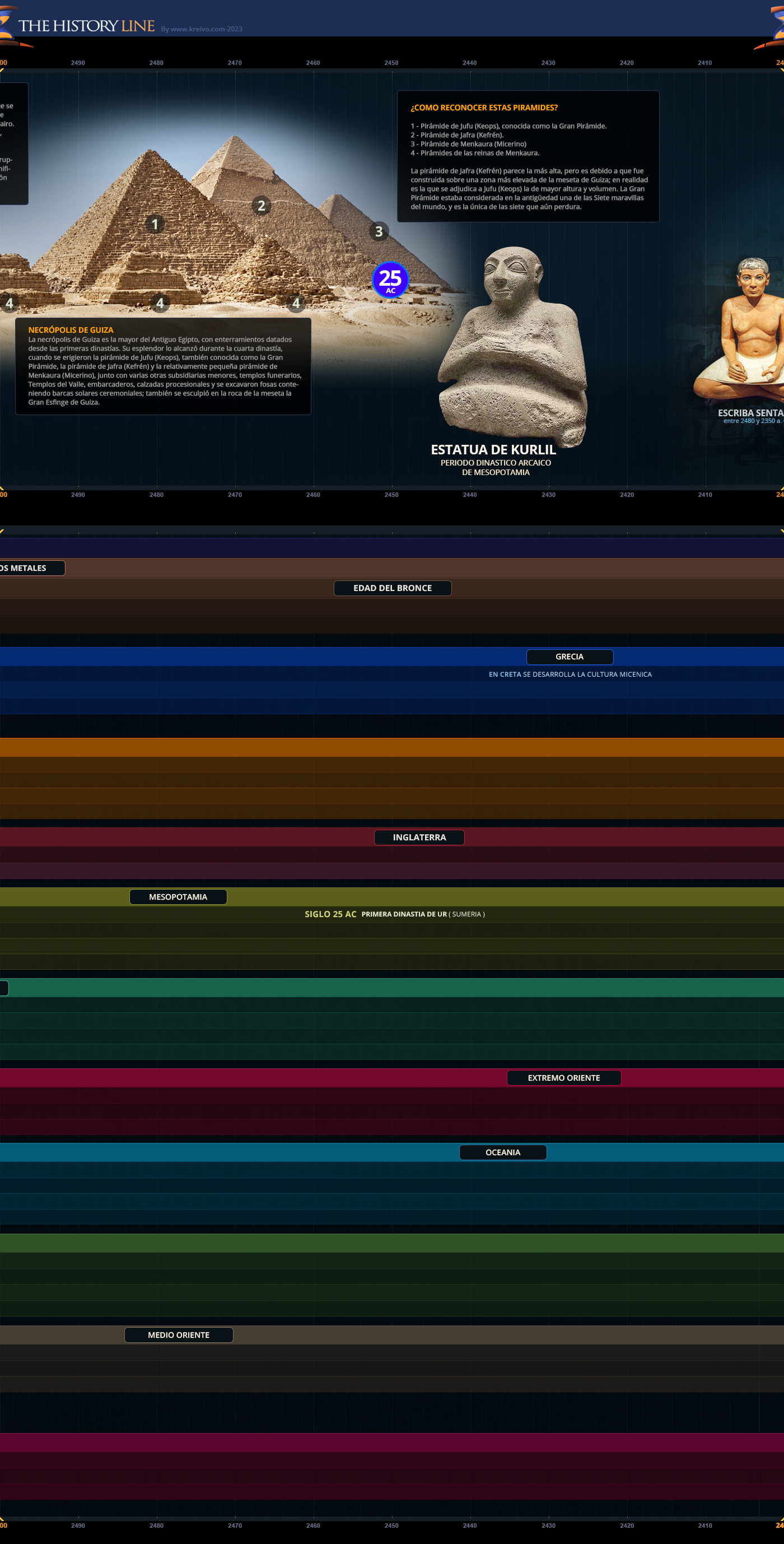Click the Pirámide de Jufu (Keops) list line
Image resolution: width=784 pixels, height=1544 pixels.
pyautogui.click(x=508, y=126)
